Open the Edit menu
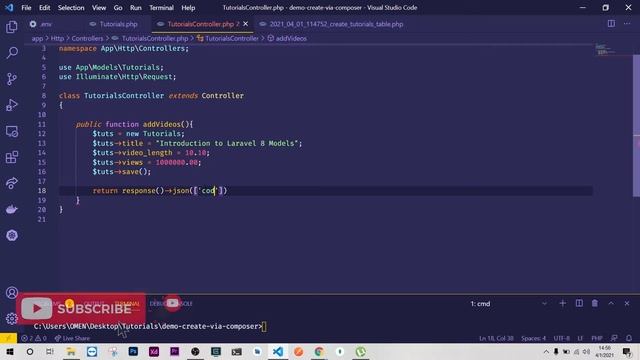 tap(44, 8)
